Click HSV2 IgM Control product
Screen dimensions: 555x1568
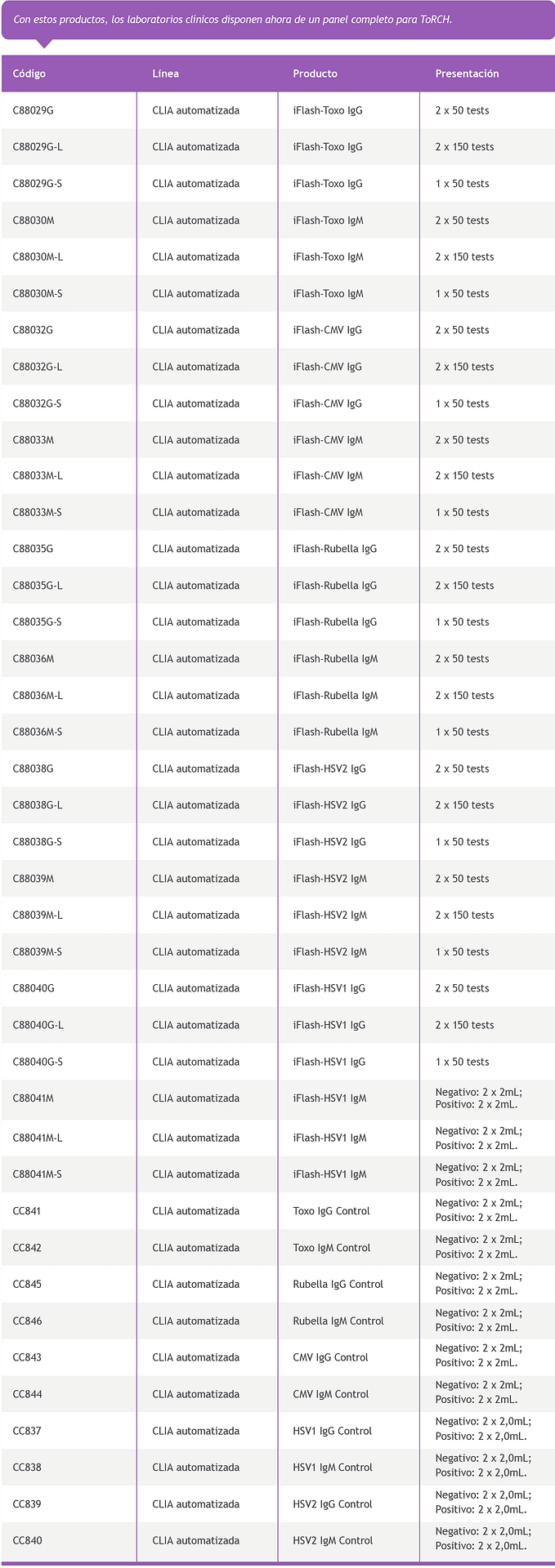(x=333, y=1540)
